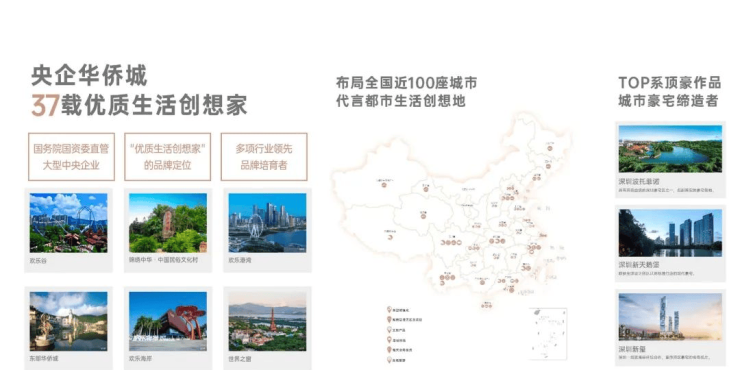
Task: Select the TOP系顶豪作品 heading
Action: coord(670,83)
